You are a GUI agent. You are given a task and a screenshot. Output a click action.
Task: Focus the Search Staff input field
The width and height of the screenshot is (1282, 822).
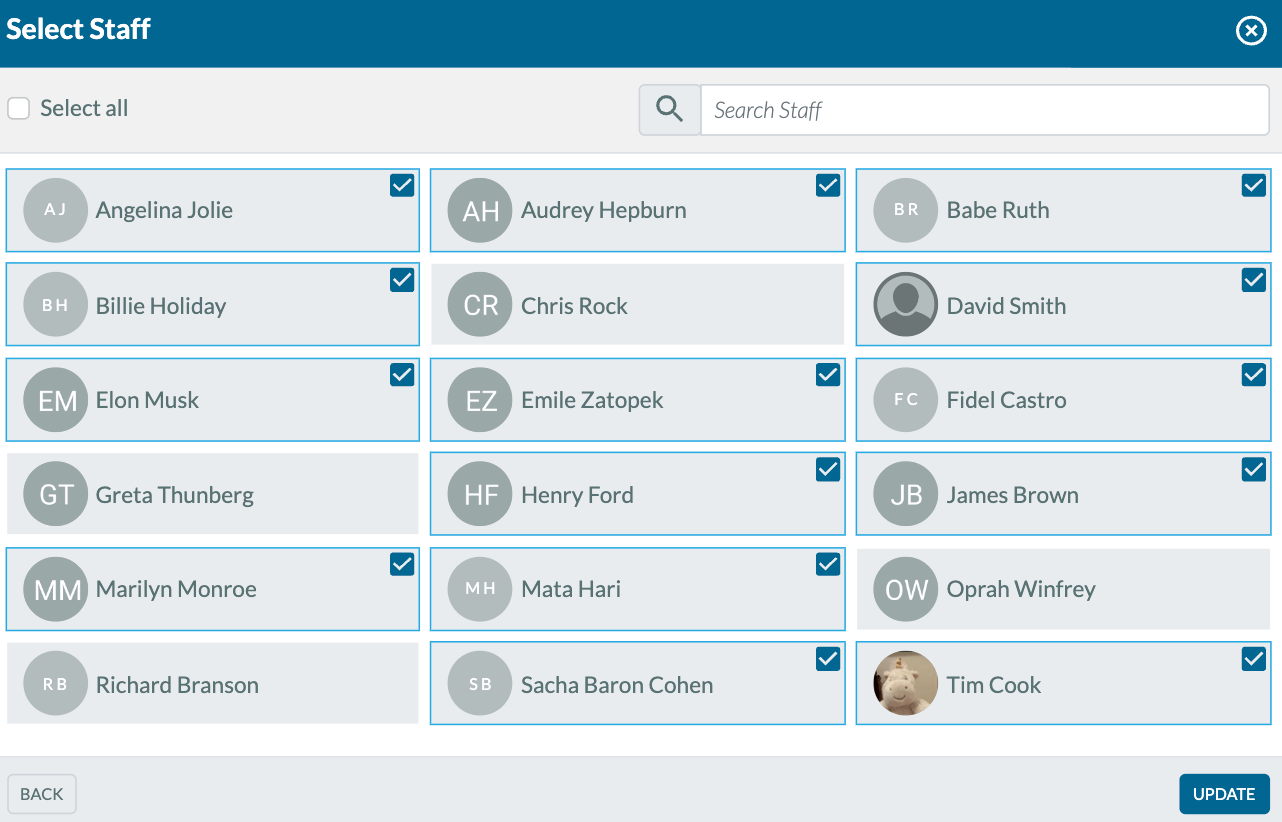[985, 110]
